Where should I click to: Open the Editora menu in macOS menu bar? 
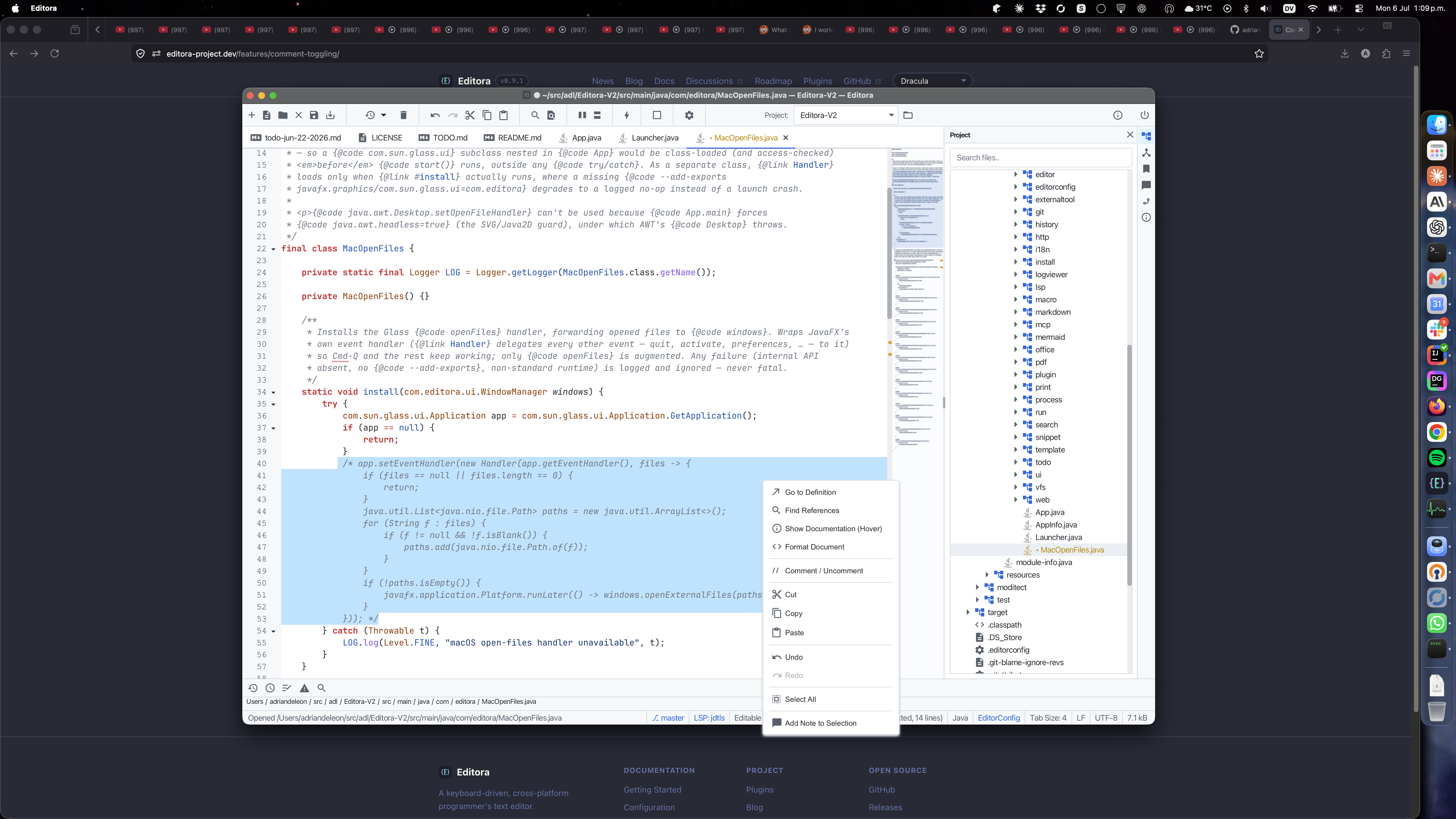pyautogui.click(x=44, y=9)
